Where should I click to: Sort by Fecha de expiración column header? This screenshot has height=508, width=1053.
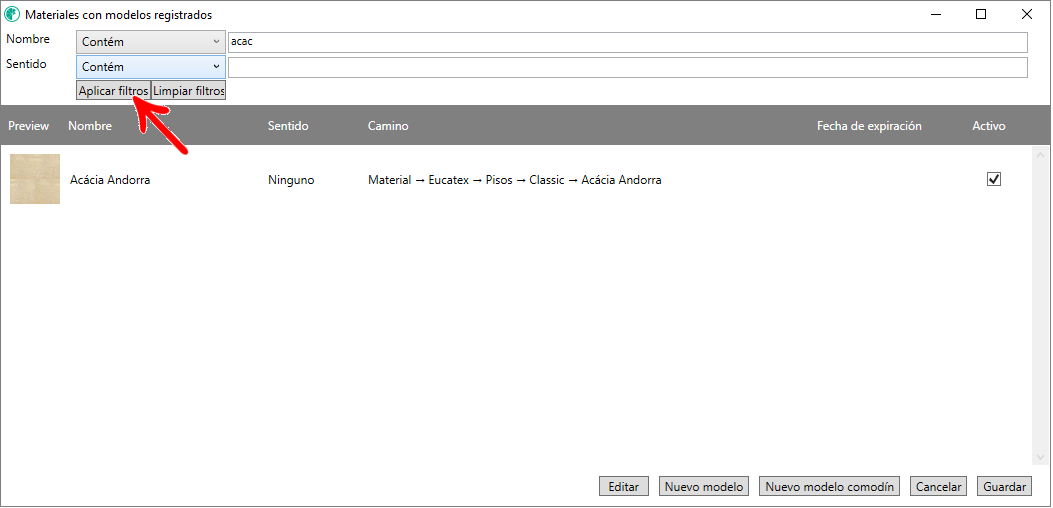(x=869, y=126)
